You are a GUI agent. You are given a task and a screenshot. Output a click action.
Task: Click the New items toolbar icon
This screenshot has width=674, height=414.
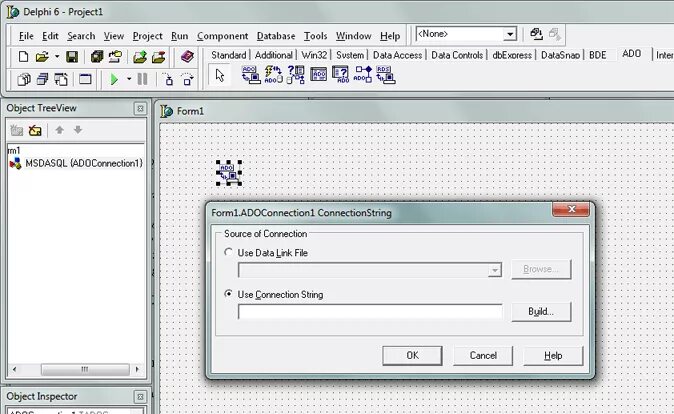23,57
